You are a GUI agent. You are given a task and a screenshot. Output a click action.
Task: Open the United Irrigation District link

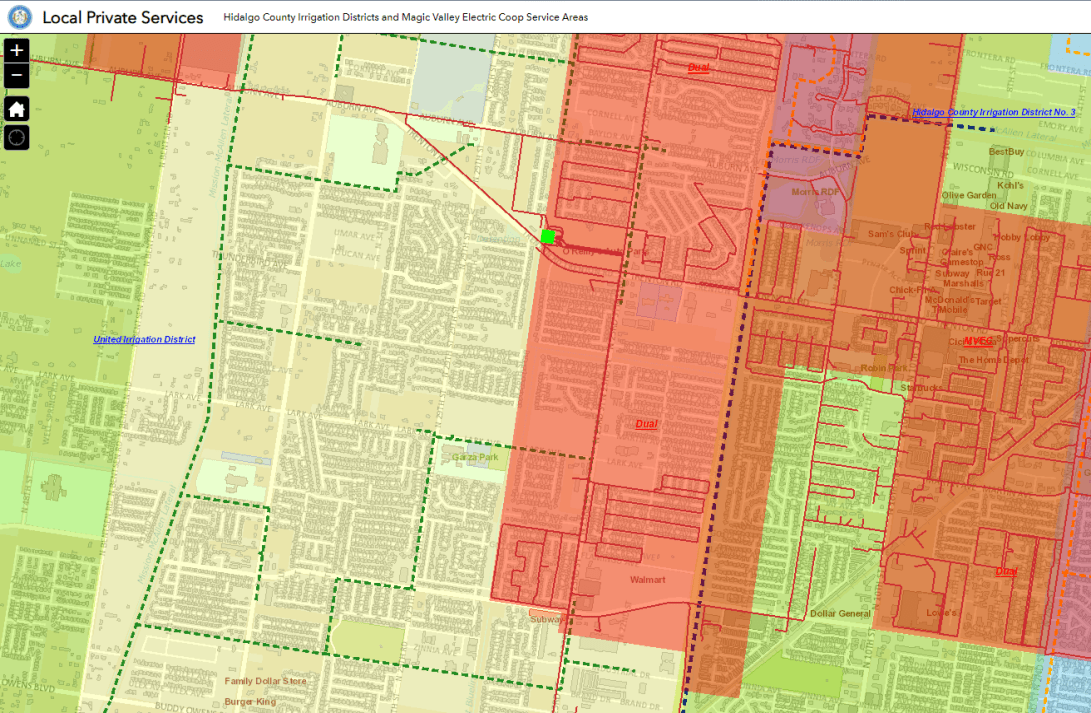point(144,339)
